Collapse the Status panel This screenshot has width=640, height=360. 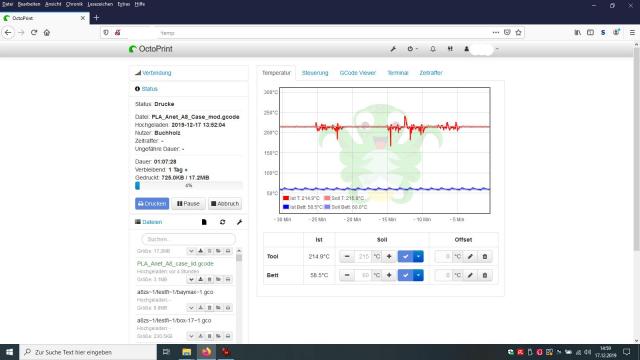pyautogui.click(x=149, y=89)
